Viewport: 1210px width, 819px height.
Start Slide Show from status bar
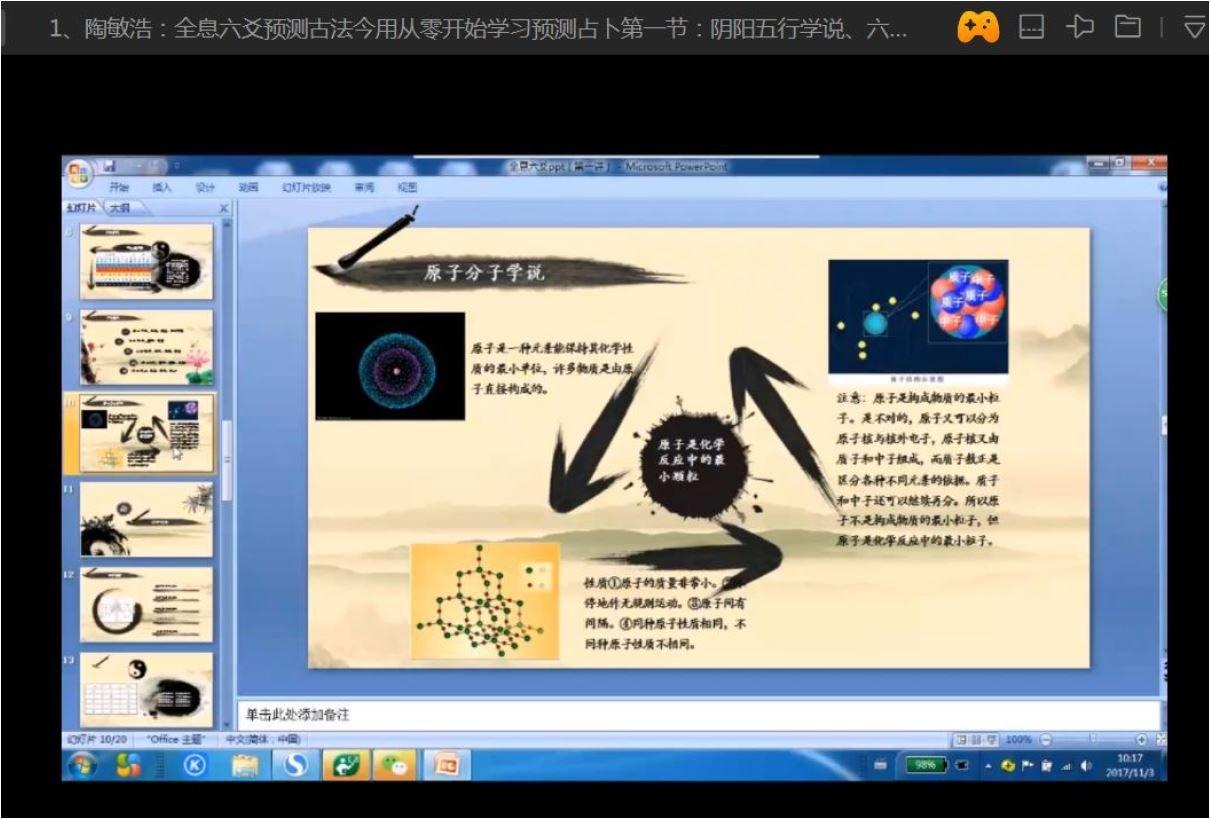click(992, 739)
